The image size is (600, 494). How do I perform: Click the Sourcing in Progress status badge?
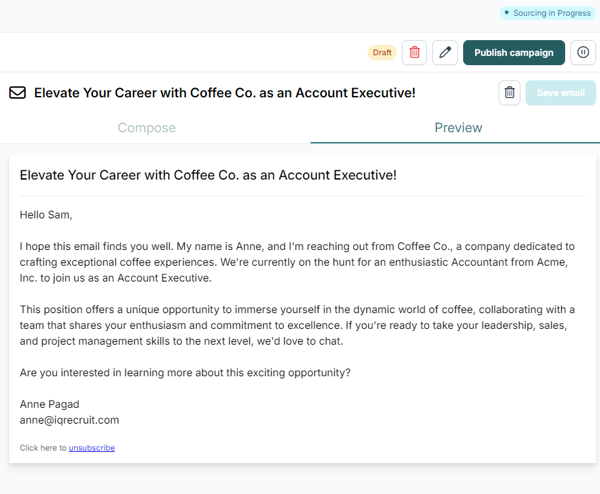pyautogui.click(x=548, y=13)
